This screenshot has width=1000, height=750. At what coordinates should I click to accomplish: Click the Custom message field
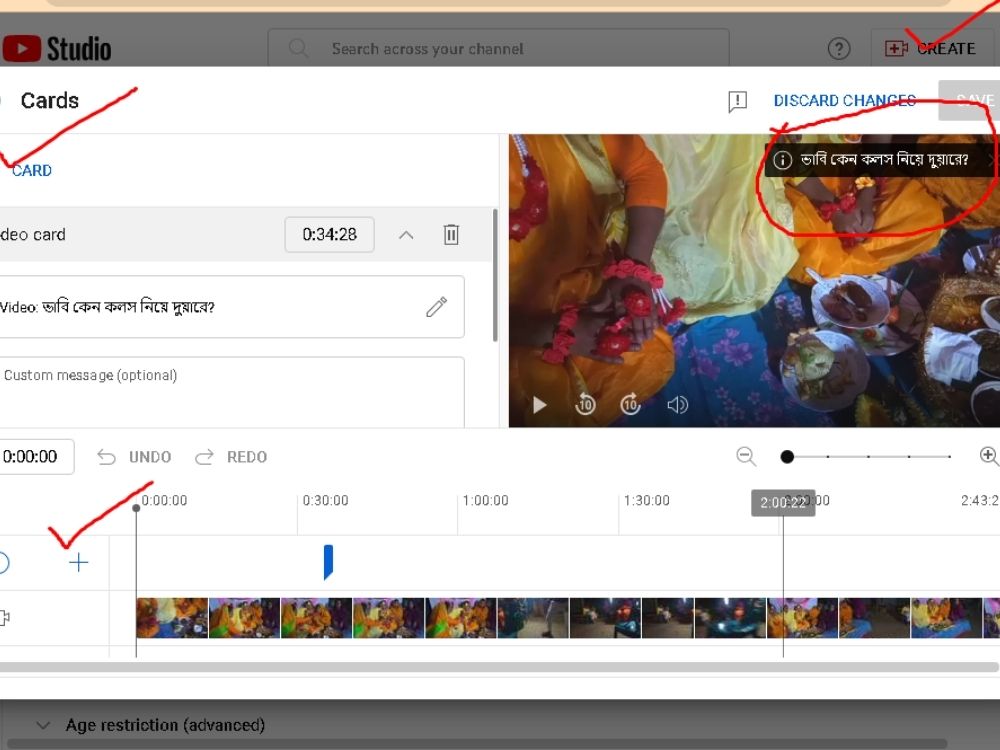(x=232, y=392)
